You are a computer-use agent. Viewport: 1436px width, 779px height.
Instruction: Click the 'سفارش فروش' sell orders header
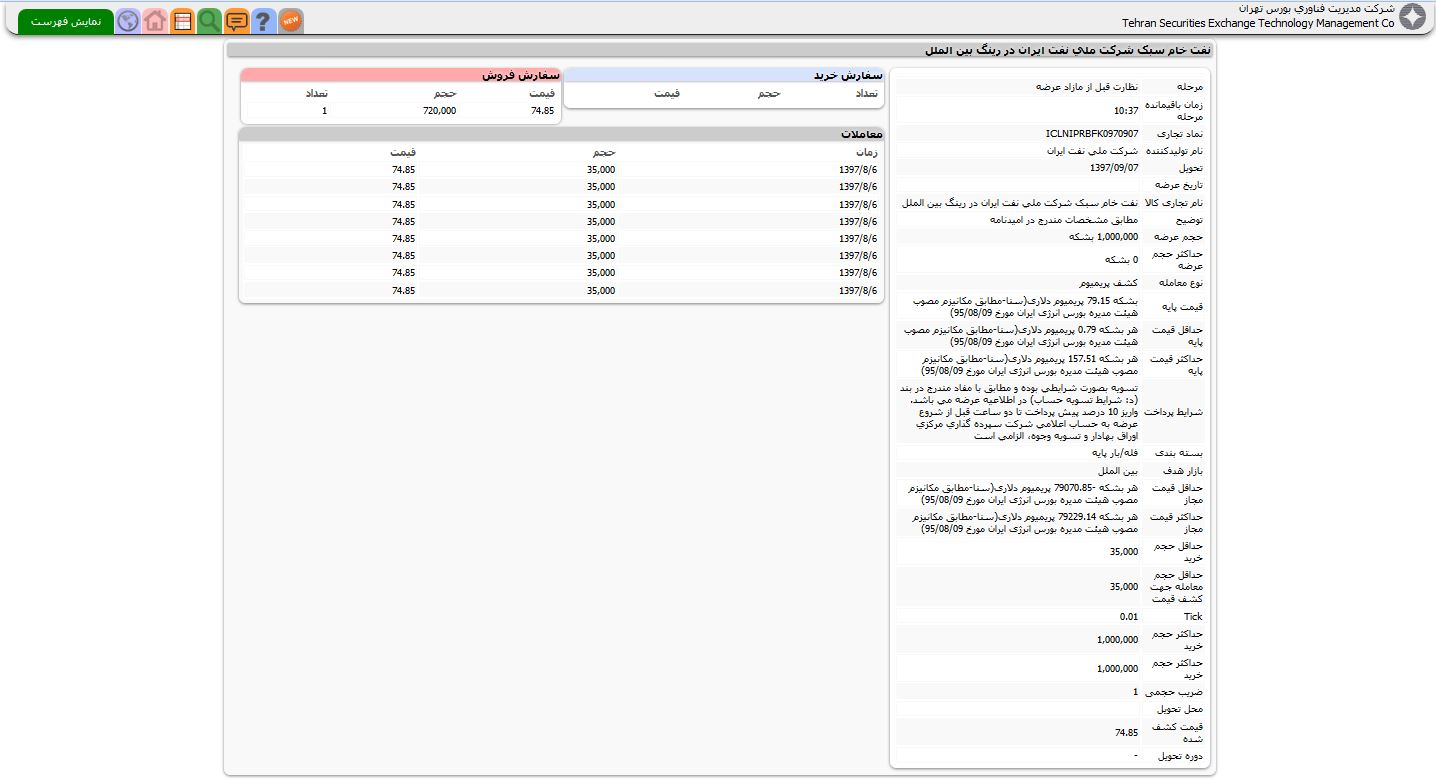pos(400,75)
